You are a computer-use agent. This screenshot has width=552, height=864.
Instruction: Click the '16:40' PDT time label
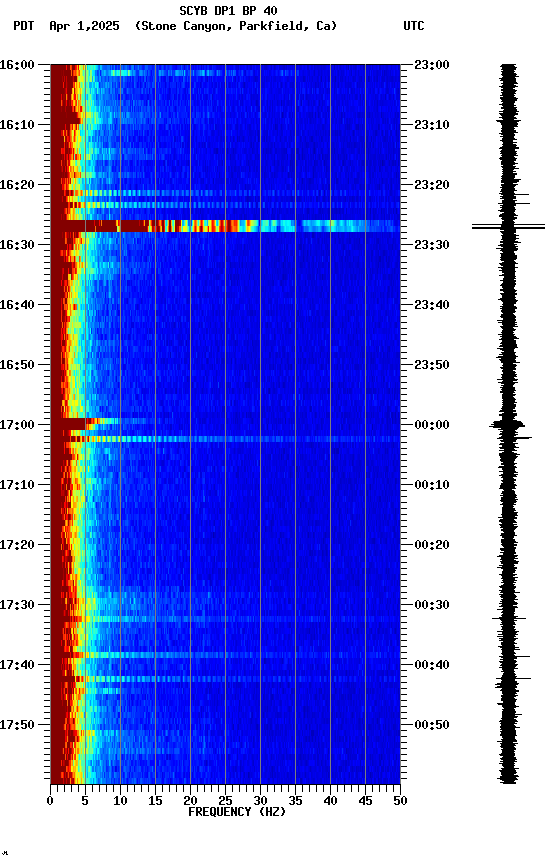tap(17, 305)
